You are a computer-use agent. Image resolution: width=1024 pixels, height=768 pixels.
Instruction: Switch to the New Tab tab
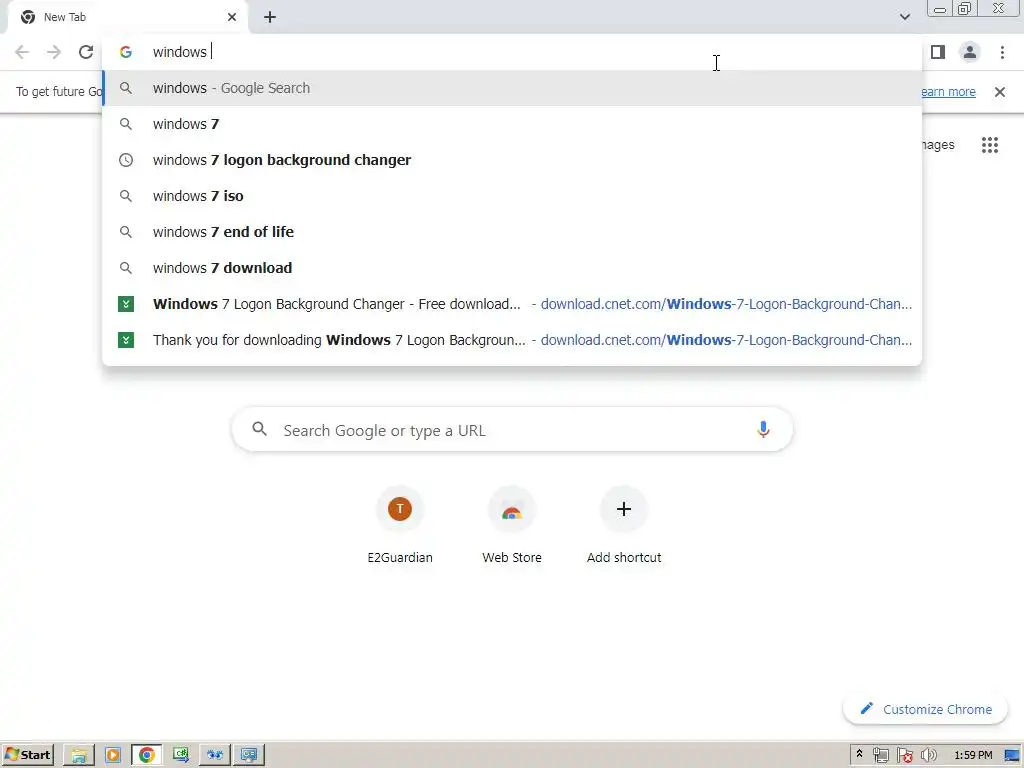(127, 17)
